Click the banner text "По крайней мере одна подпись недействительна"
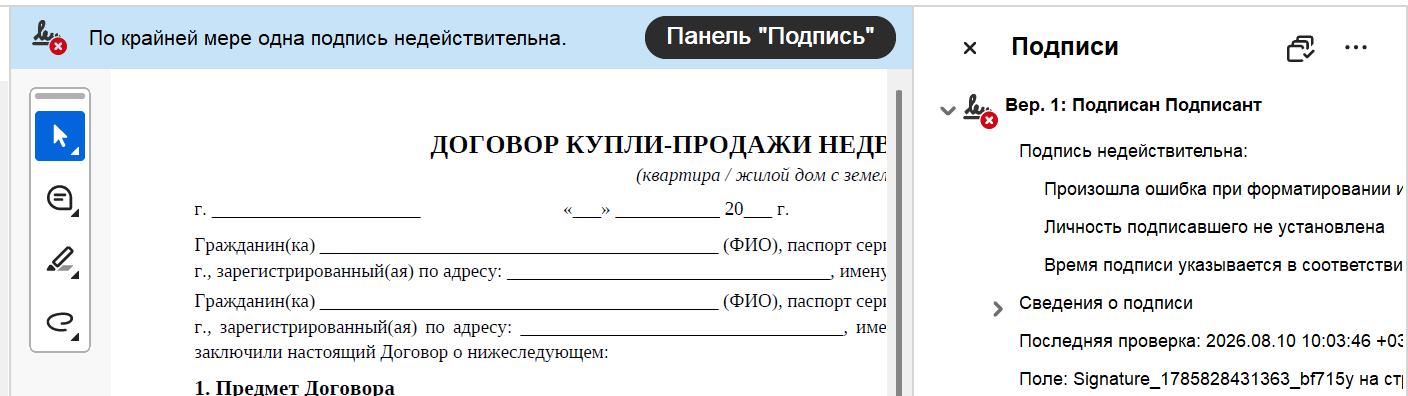This screenshot has width=1408, height=396. pyautogui.click(x=328, y=39)
